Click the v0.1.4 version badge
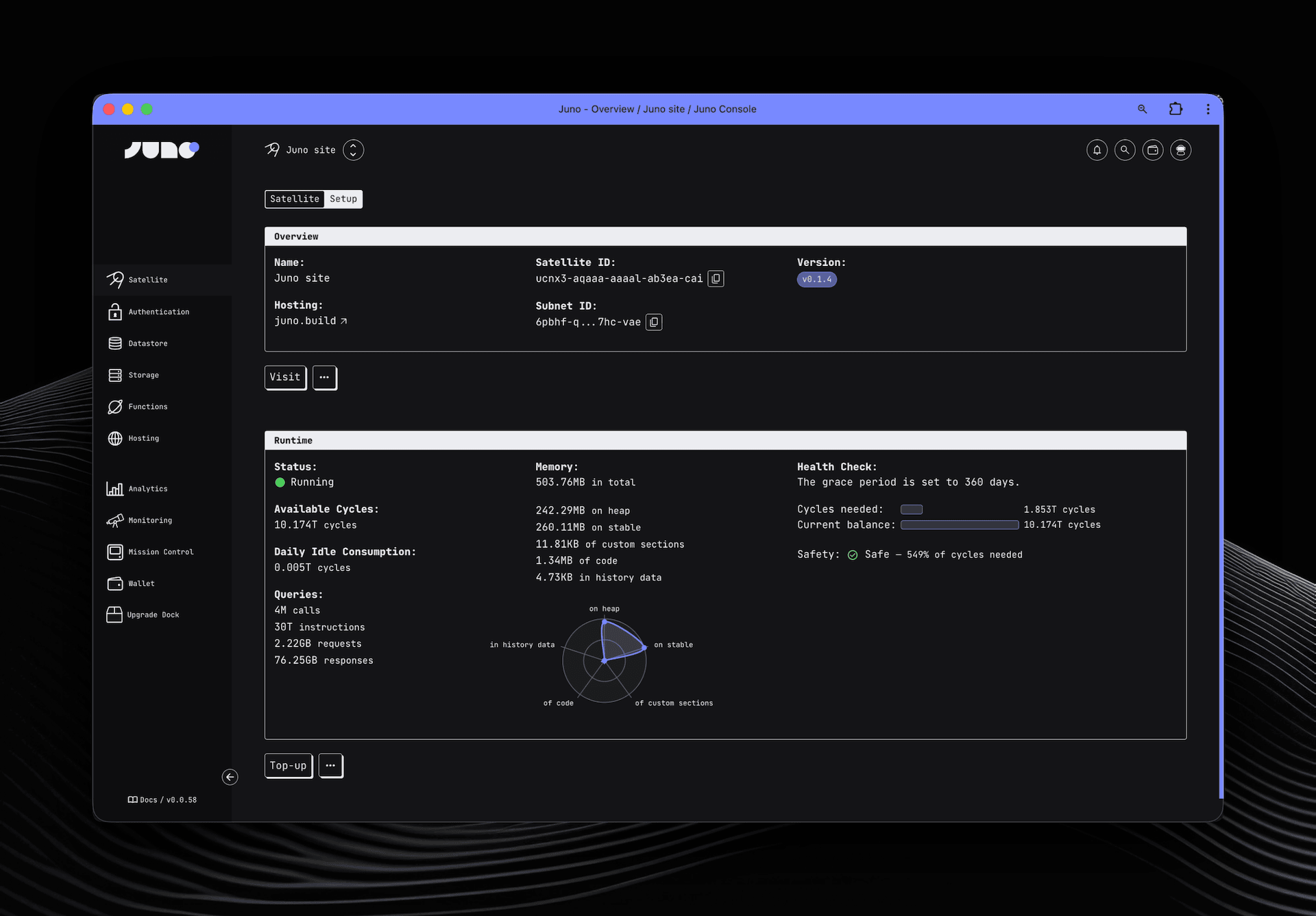Viewport: 1316px width, 916px height. point(816,279)
